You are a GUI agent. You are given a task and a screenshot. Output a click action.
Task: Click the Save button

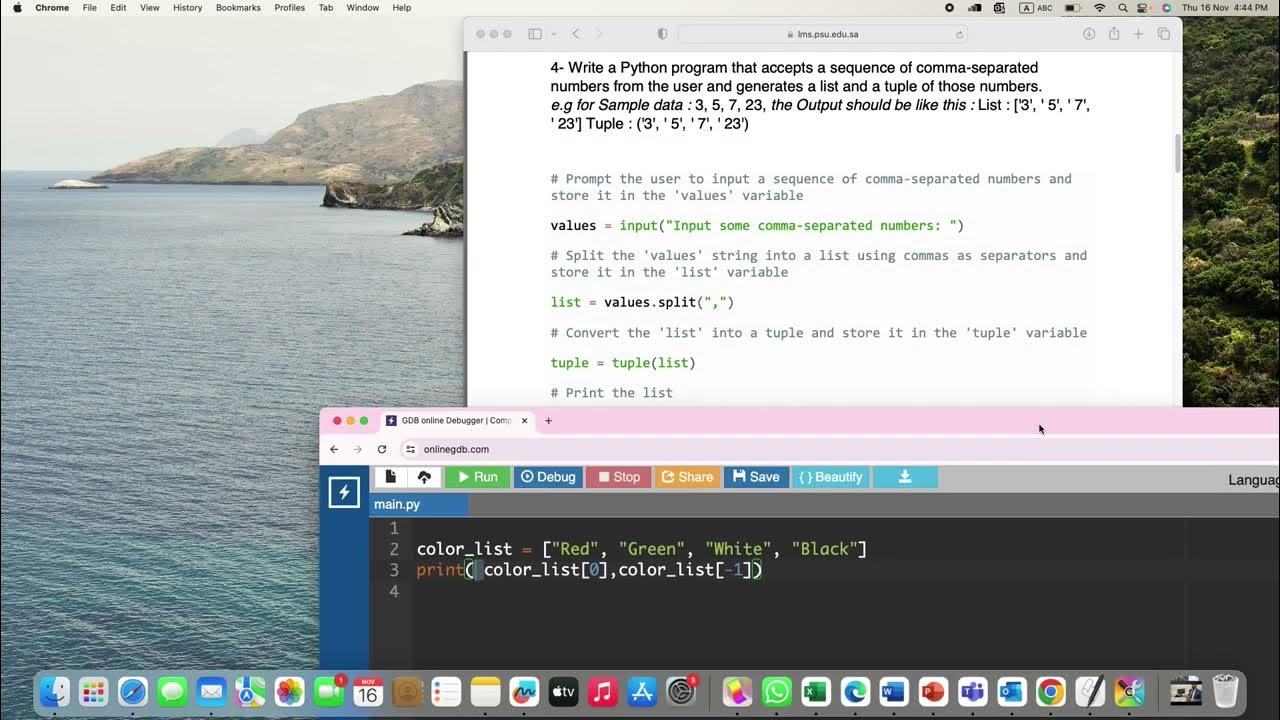(x=757, y=477)
